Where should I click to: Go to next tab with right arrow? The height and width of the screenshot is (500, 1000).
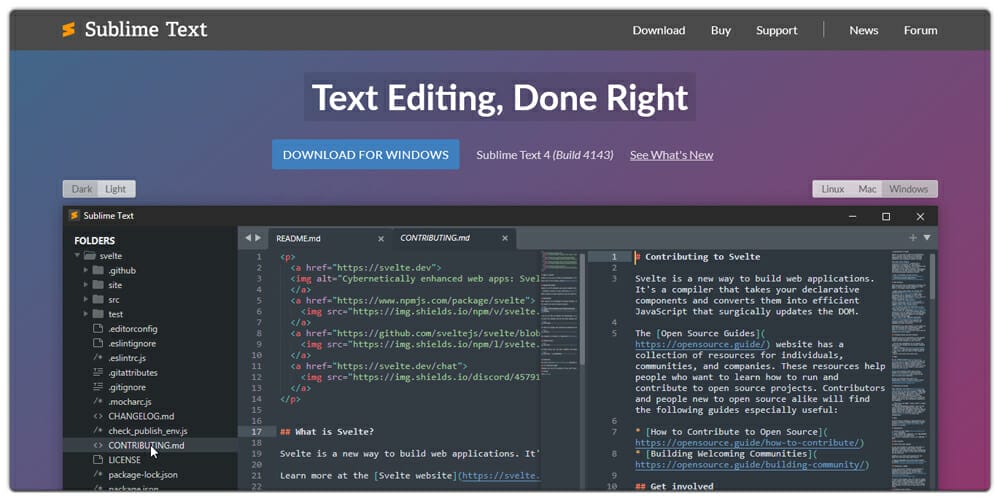coord(258,238)
